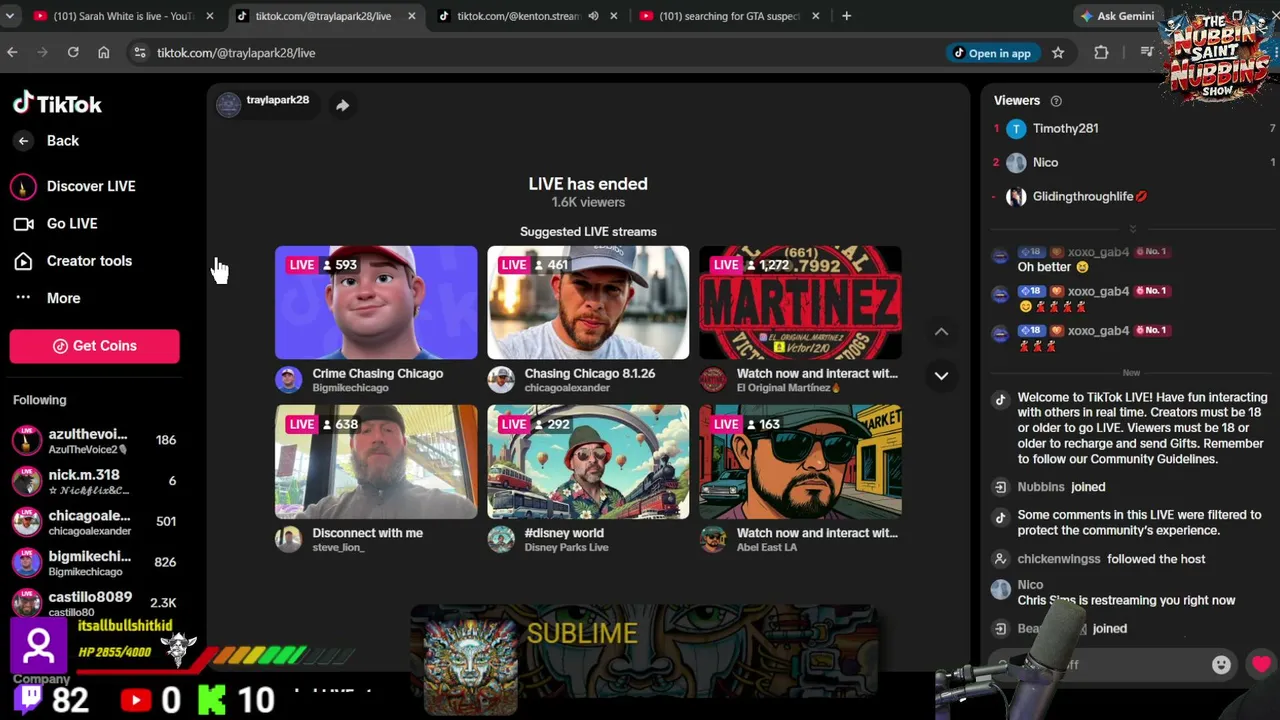Open the Chasing Chicago 8.1.26 stream thumbnail
Image resolution: width=1280 pixels, height=720 pixels.
(588, 302)
